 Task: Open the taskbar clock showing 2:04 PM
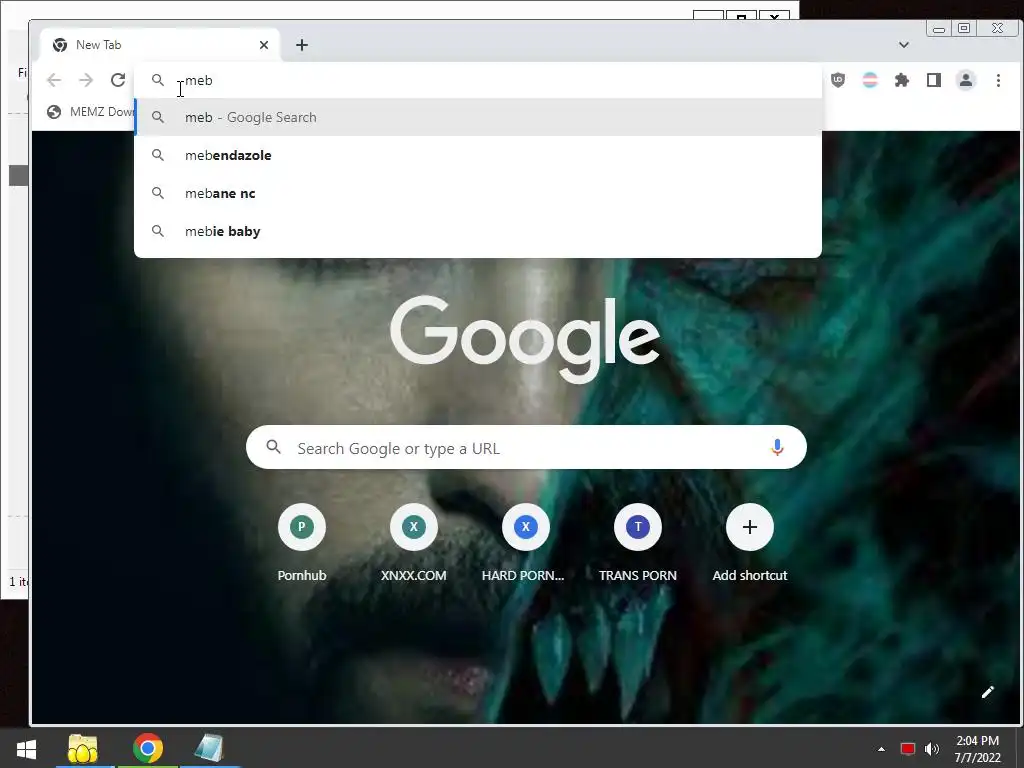pyautogui.click(x=978, y=749)
